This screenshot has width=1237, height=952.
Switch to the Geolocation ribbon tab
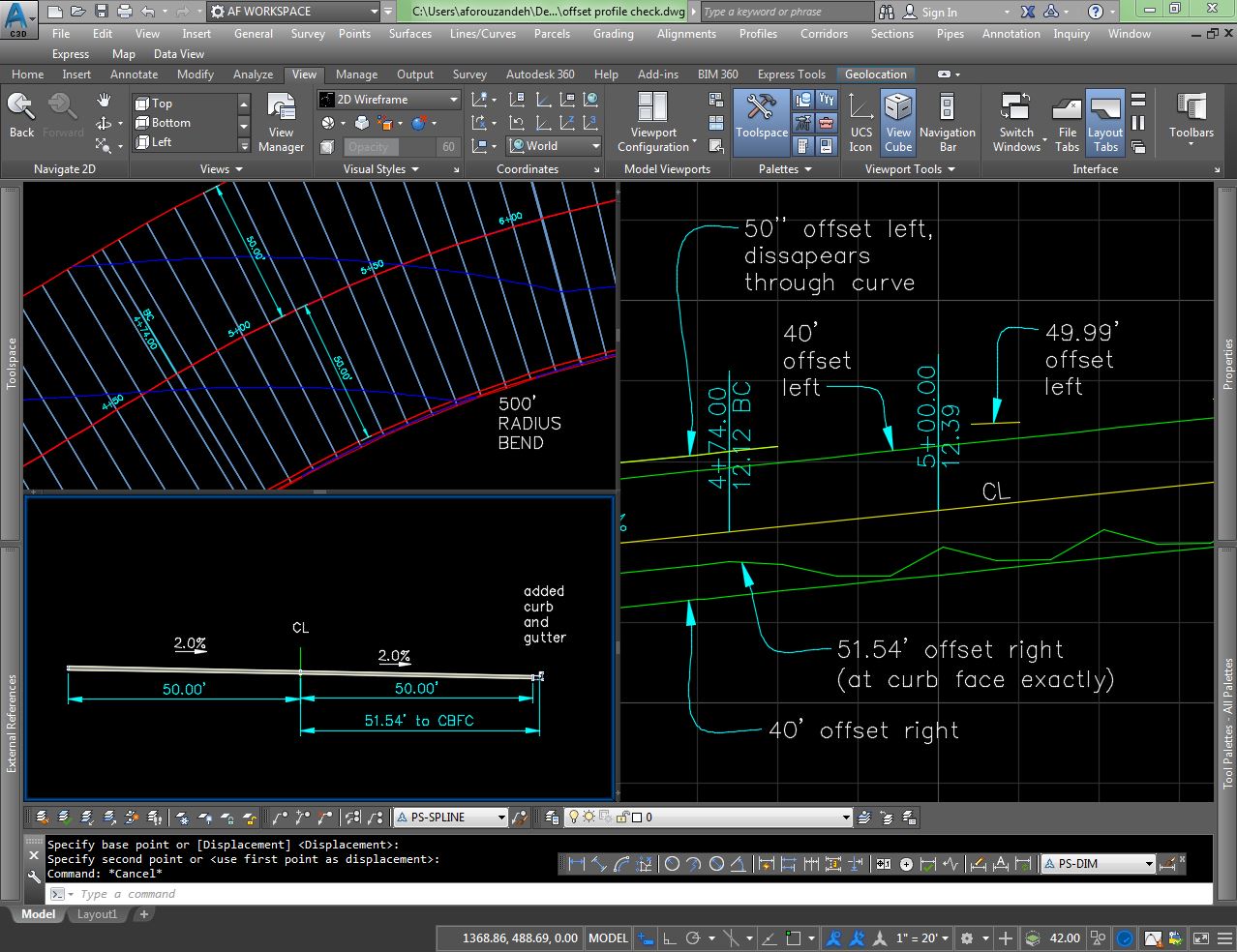(x=875, y=74)
